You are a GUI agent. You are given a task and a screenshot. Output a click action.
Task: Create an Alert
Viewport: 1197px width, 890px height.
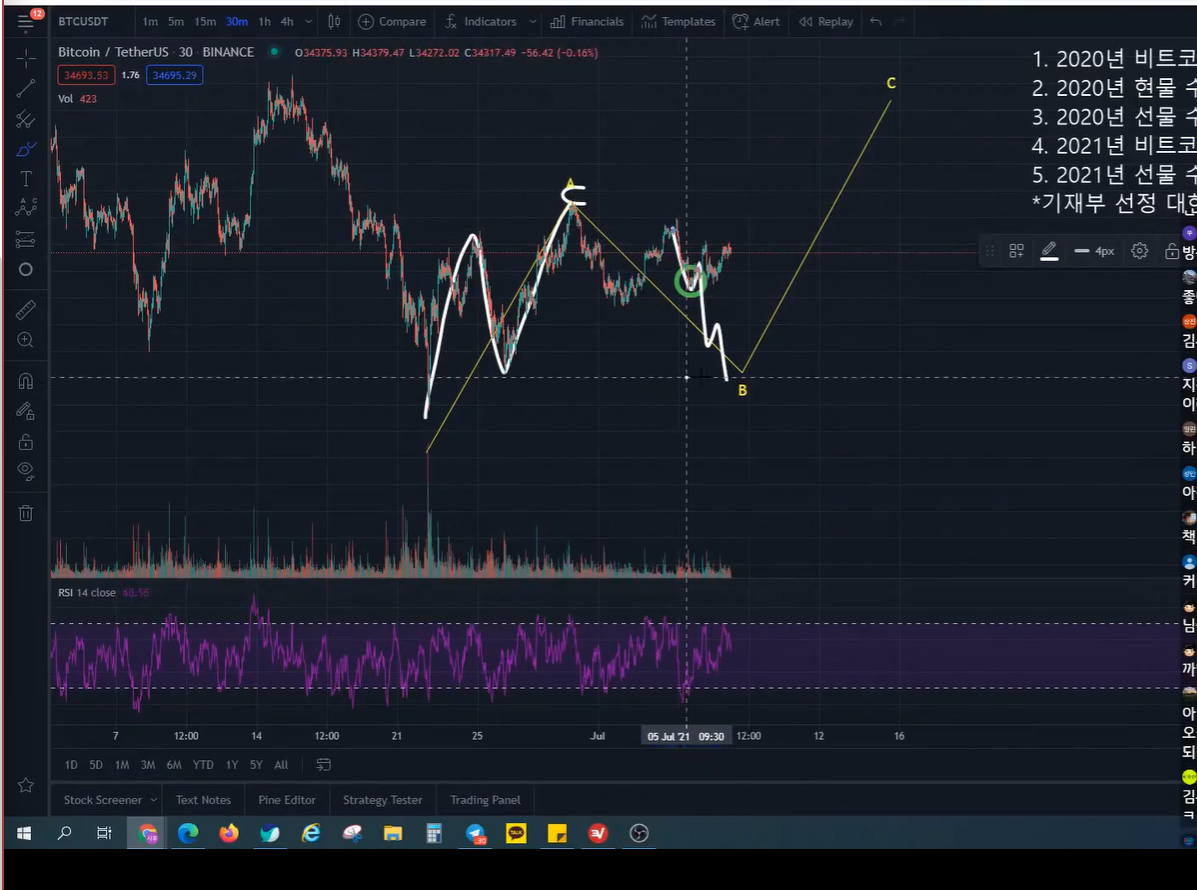tap(757, 21)
